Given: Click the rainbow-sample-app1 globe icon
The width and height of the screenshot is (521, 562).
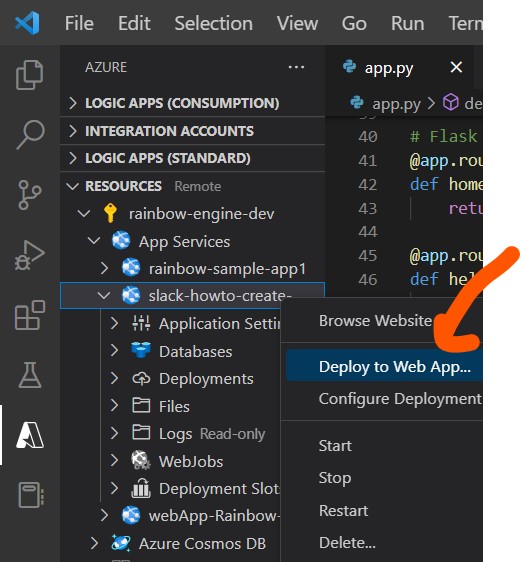Looking at the screenshot, I should (131, 268).
